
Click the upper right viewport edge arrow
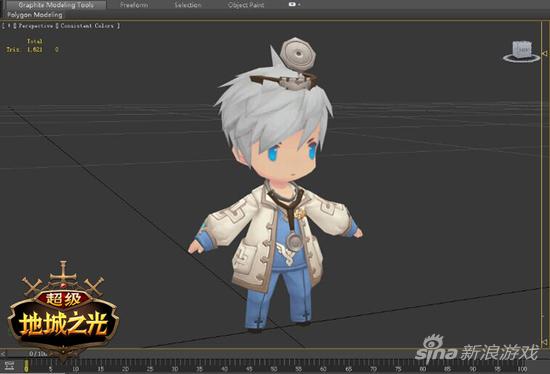pos(544,53)
